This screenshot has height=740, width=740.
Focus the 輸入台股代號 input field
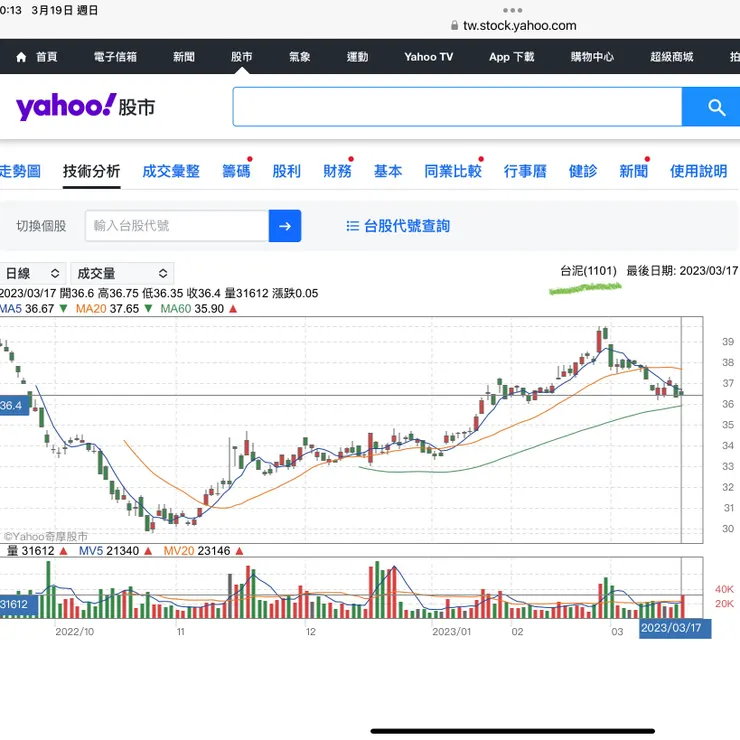[177, 226]
